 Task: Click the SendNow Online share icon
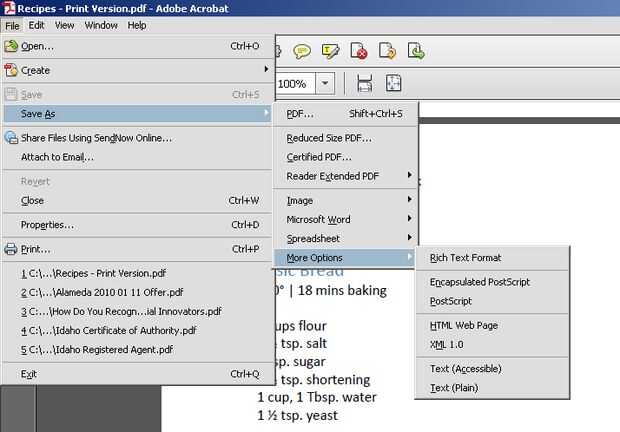pyautogui.click(x=11, y=138)
